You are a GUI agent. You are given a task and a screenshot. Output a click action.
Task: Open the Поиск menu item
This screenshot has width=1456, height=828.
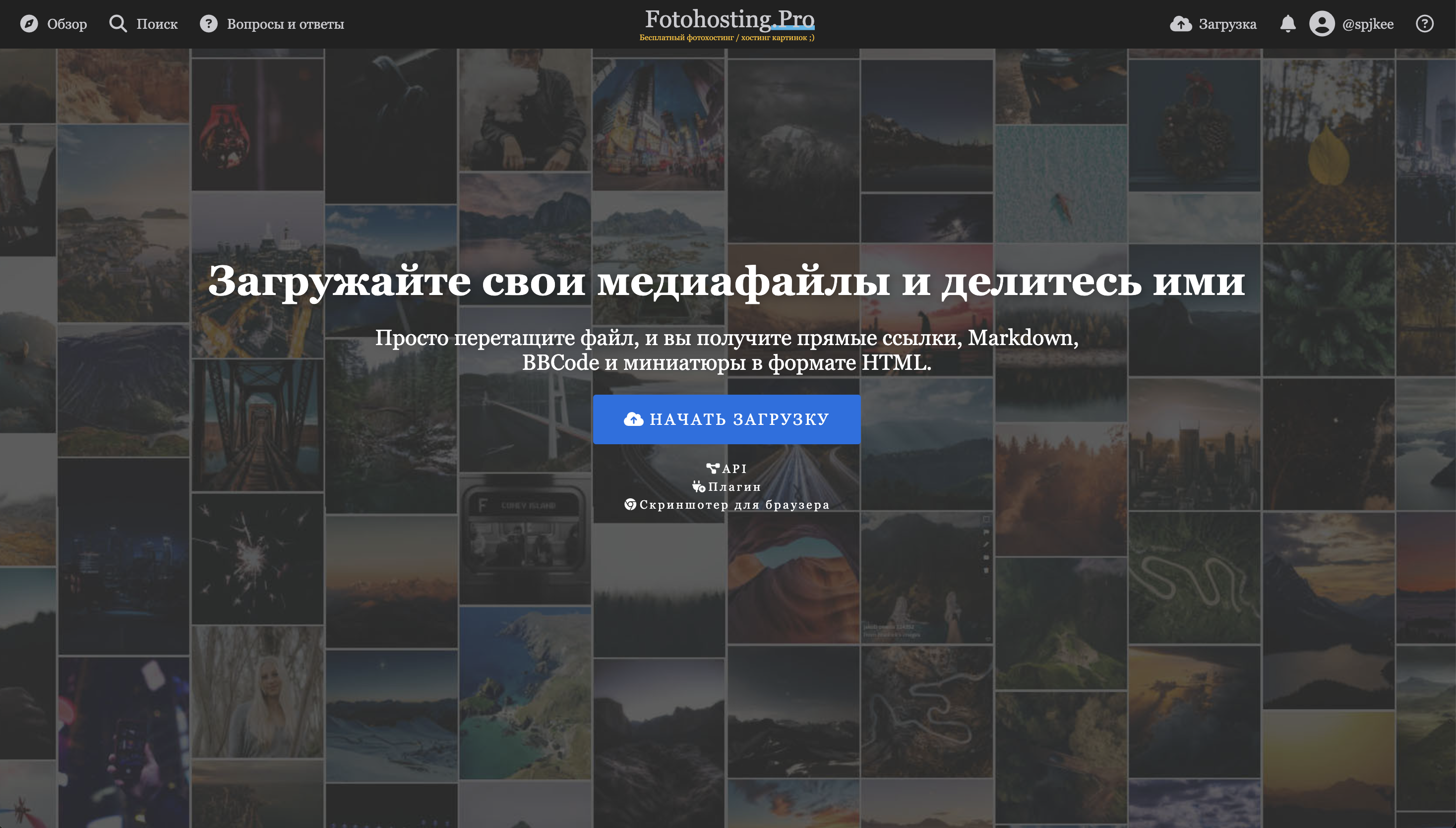pos(157,24)
